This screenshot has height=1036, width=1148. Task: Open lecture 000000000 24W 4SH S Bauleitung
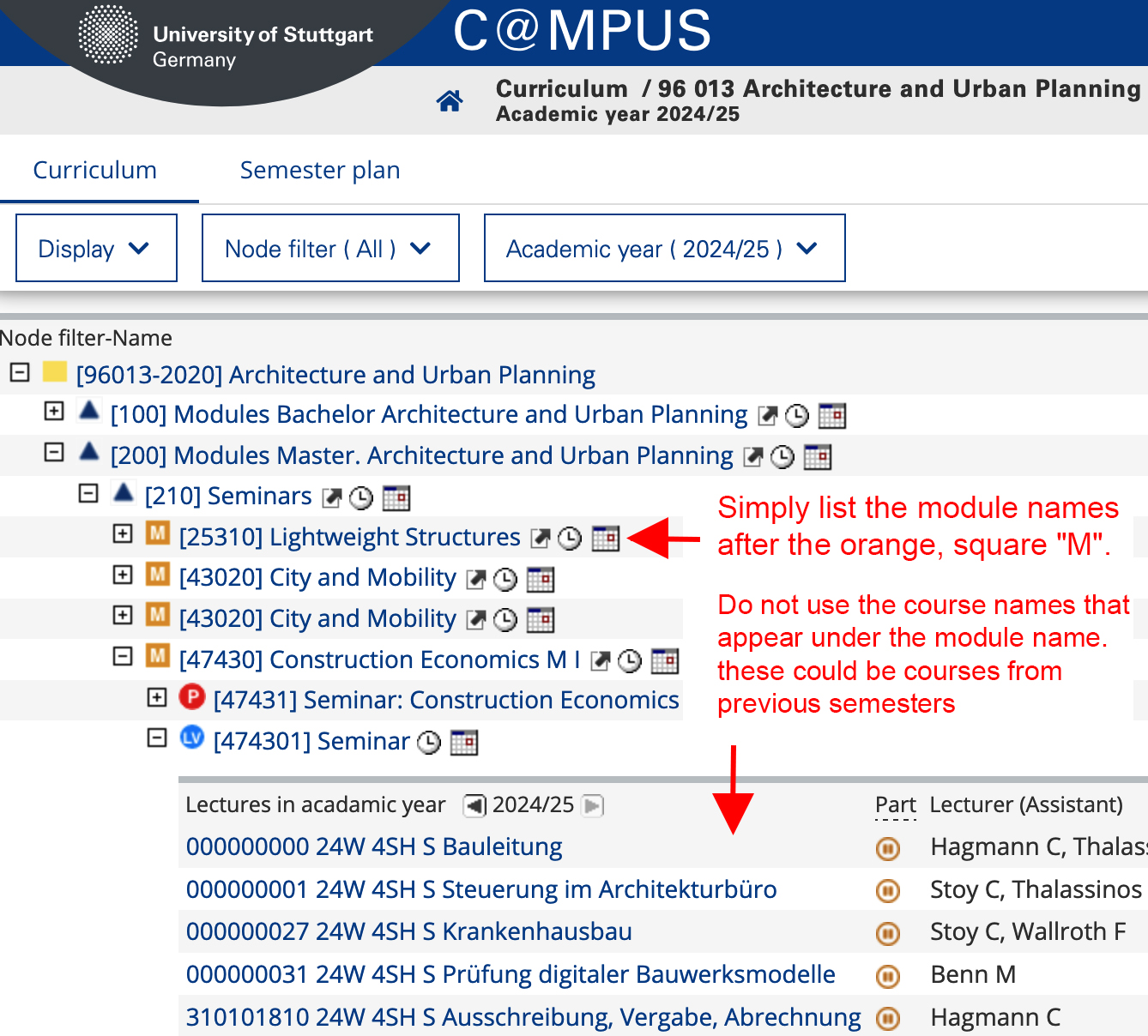click(374, 847)
